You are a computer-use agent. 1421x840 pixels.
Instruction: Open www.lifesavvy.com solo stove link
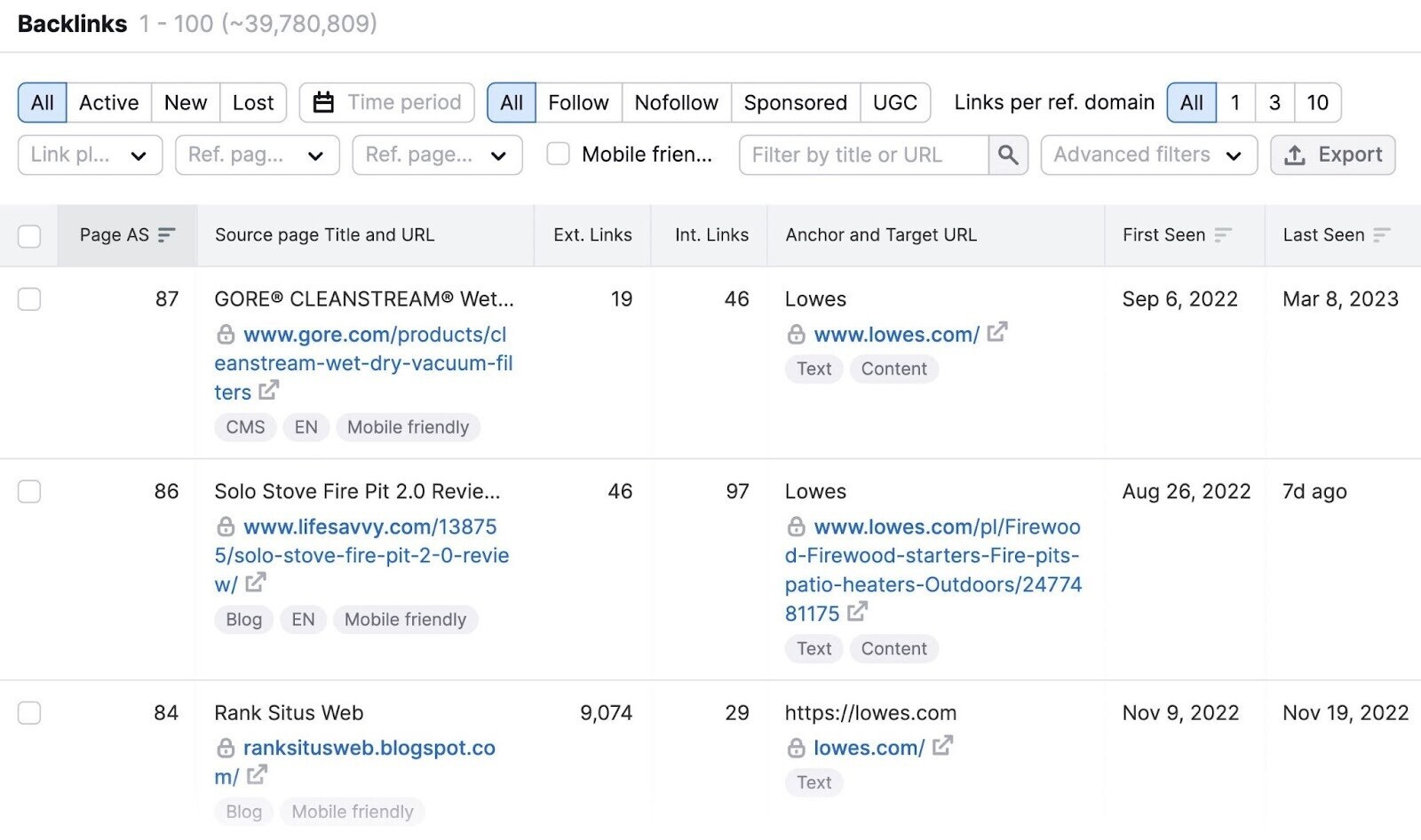[361, 555]
